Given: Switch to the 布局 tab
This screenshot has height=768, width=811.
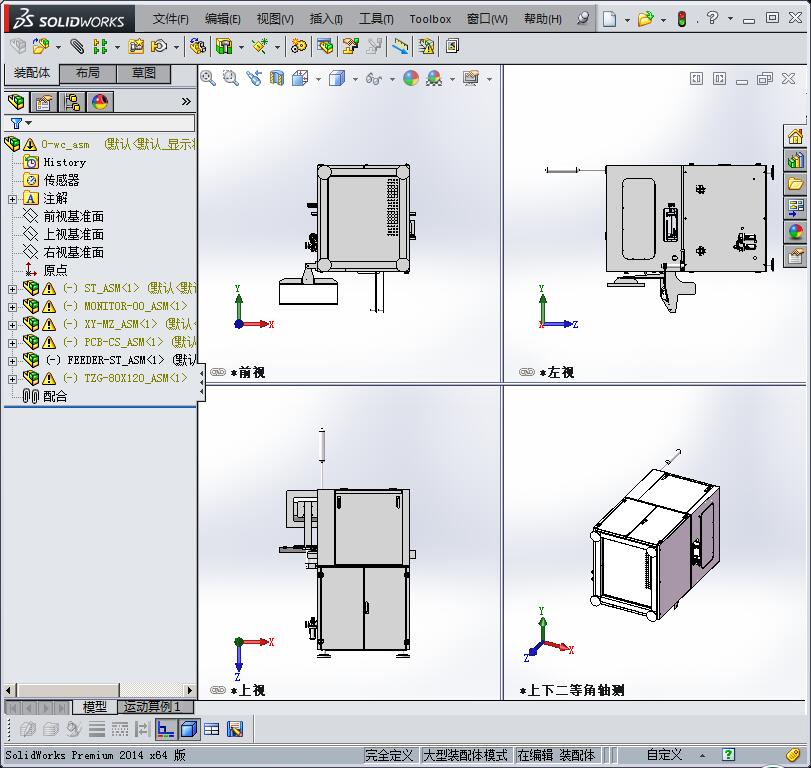Looking at the screenshot, I should point(88,73).
